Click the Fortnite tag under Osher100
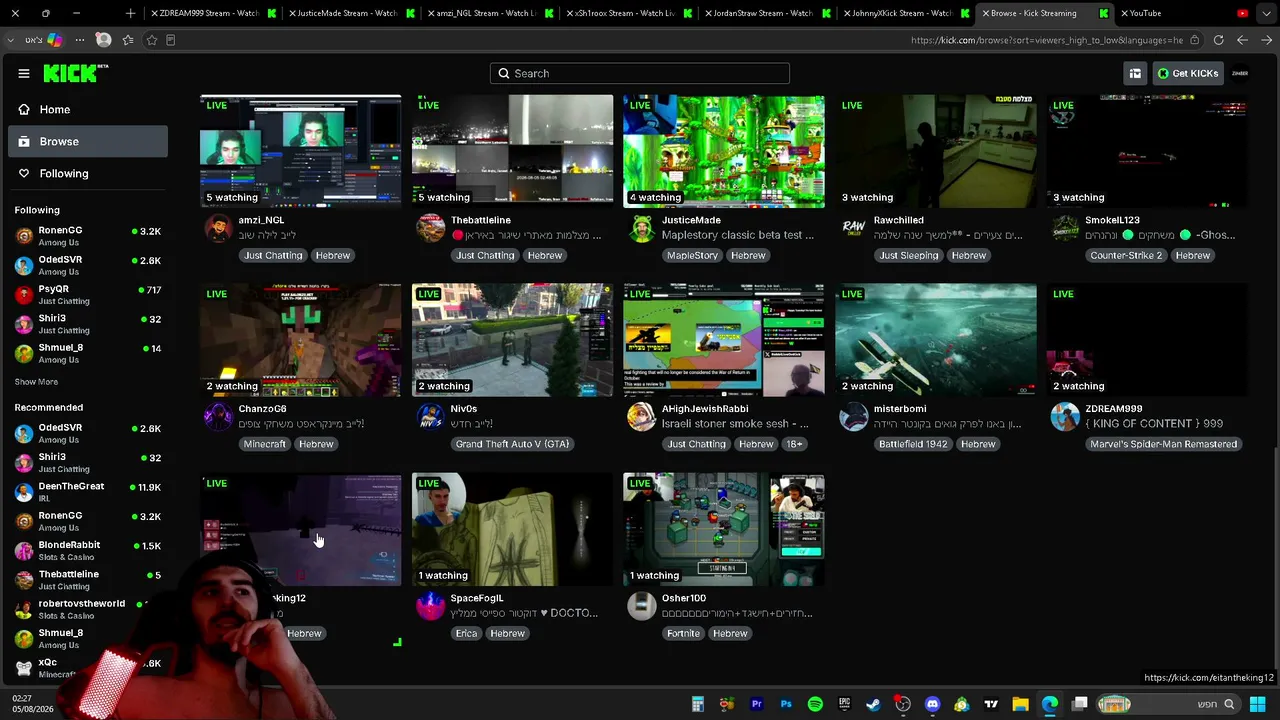The height and width of the screenshot is (720, 1280). click(684, 633)
